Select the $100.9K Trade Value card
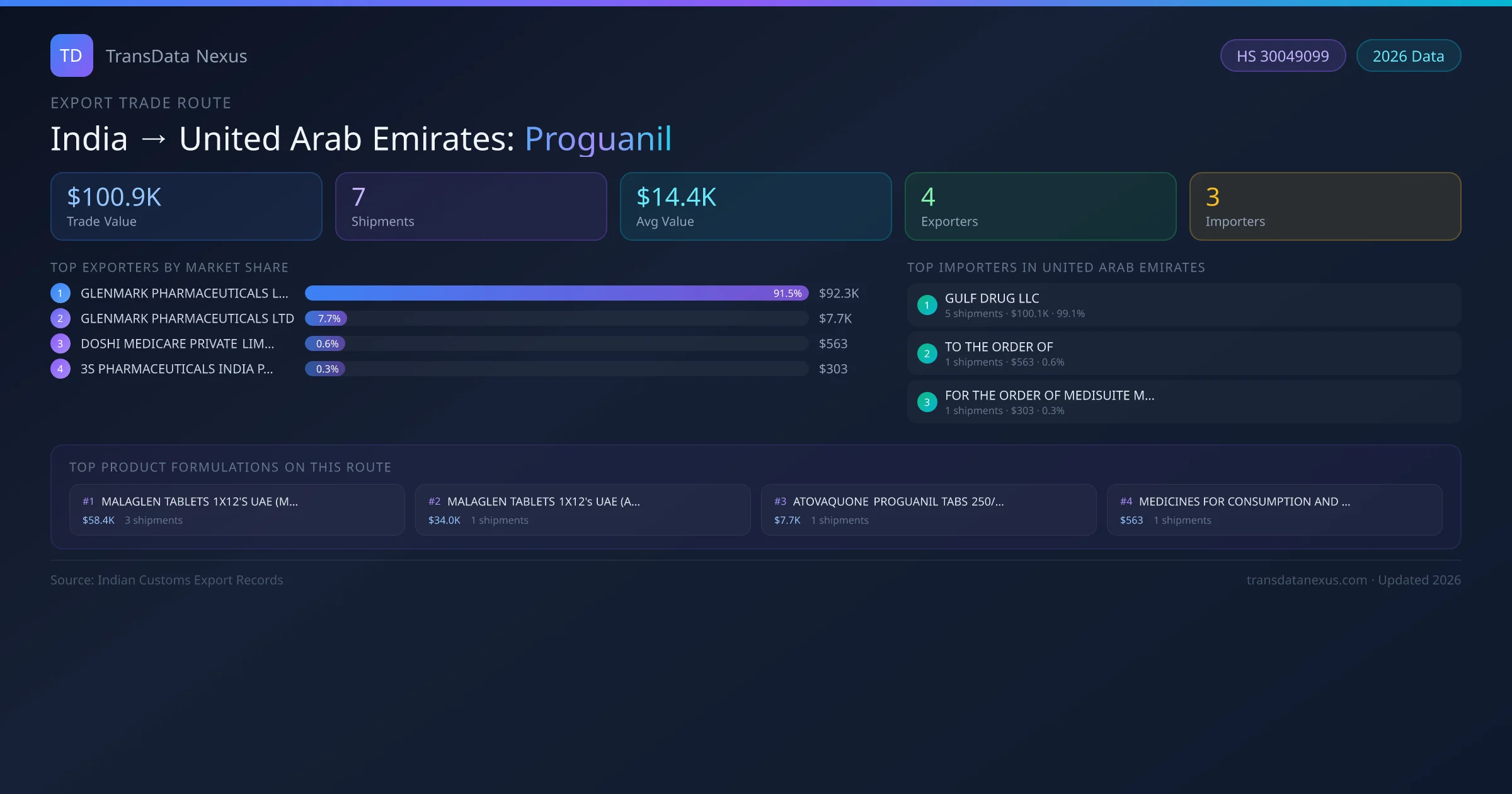 (186, 207)
